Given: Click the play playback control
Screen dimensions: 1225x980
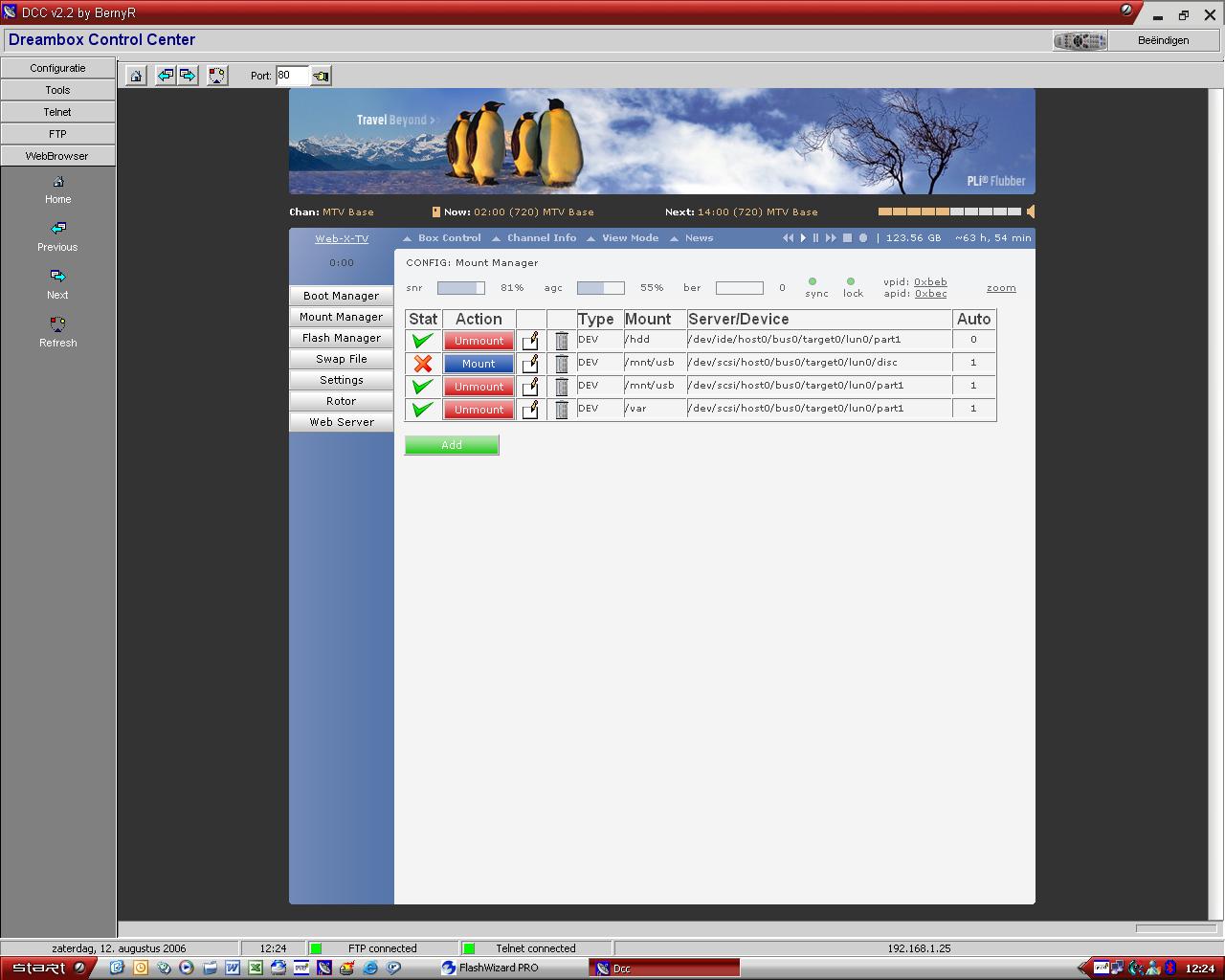Looking at the screenshot, I should coord(803,238).
